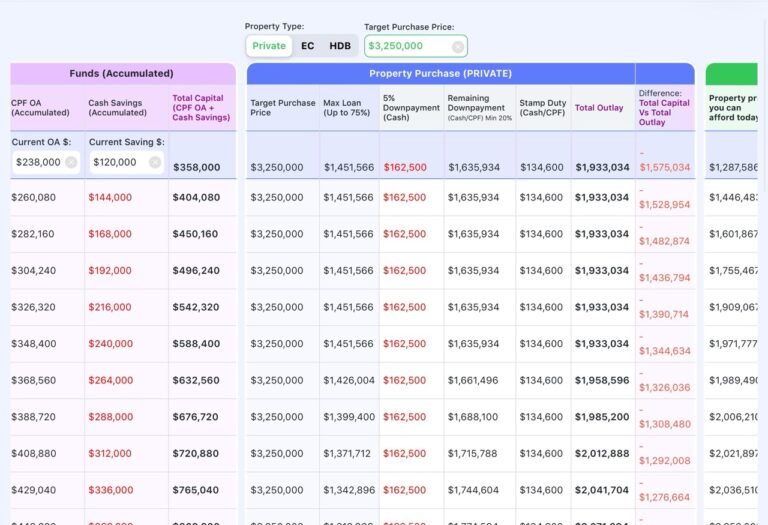
Task: Select the -$1,436,794 difference cell
Action: (665, 272)
